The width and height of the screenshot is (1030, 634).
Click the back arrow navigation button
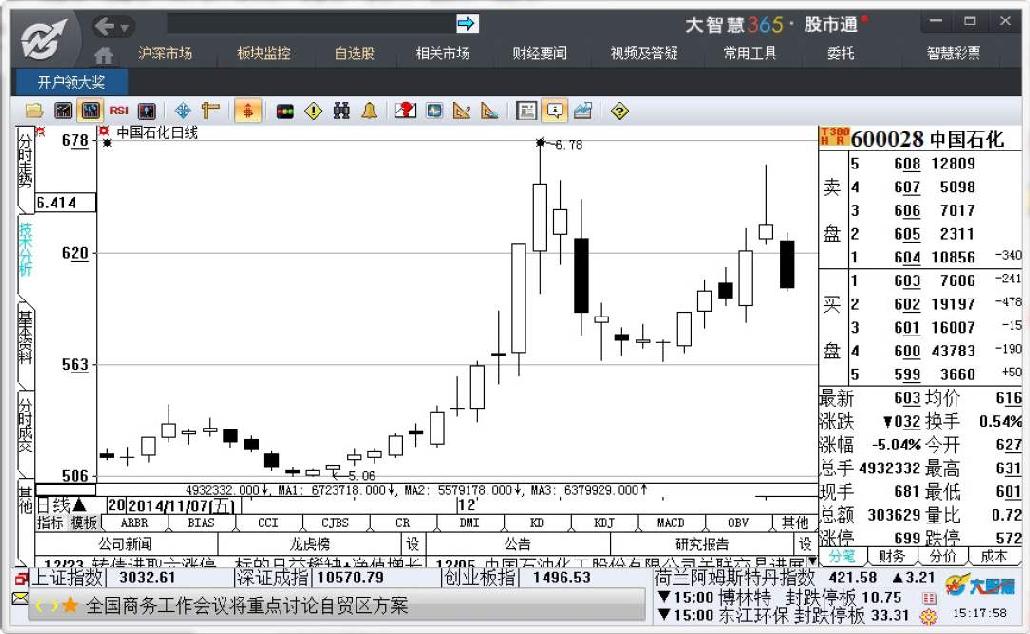(104, 26)
